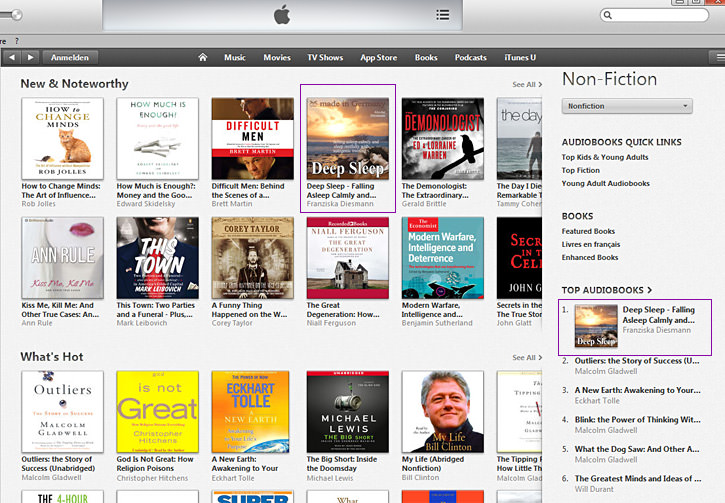
Task: Click the Apple logo in display
Action: 282,15
